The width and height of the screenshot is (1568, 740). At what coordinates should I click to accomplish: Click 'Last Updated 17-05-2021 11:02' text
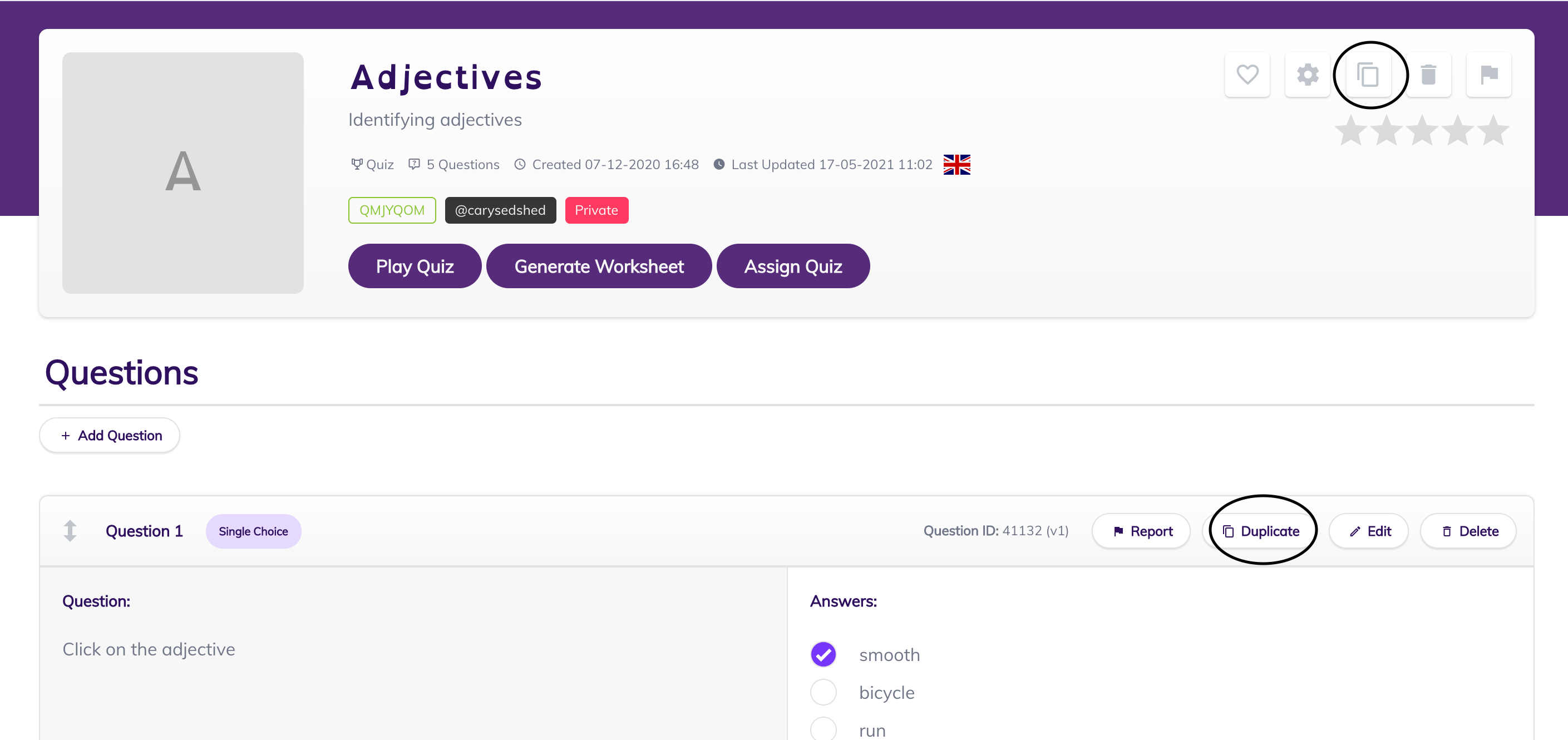(831, 164)
